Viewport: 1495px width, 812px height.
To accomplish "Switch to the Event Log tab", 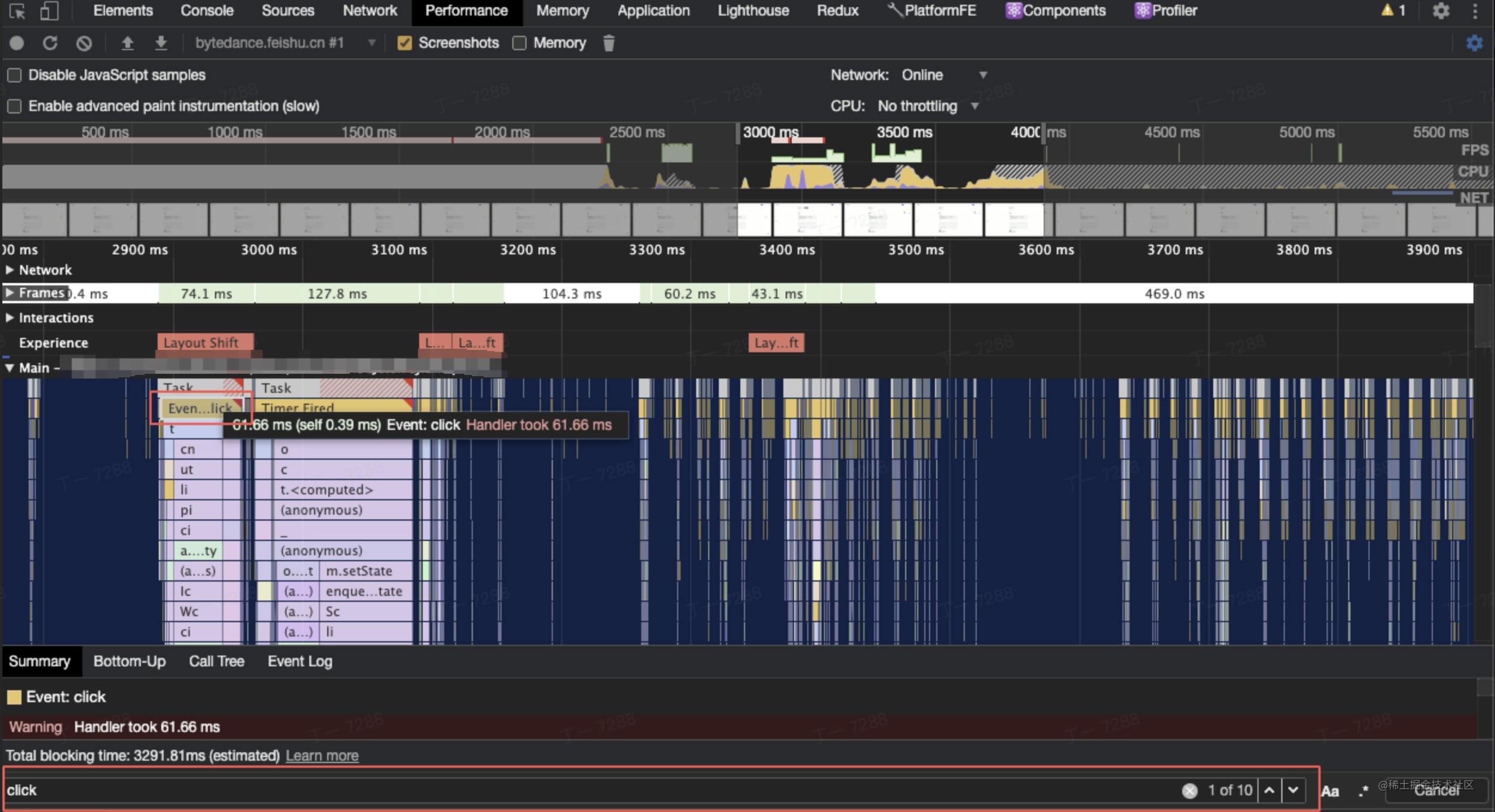I will coord(300,662).
